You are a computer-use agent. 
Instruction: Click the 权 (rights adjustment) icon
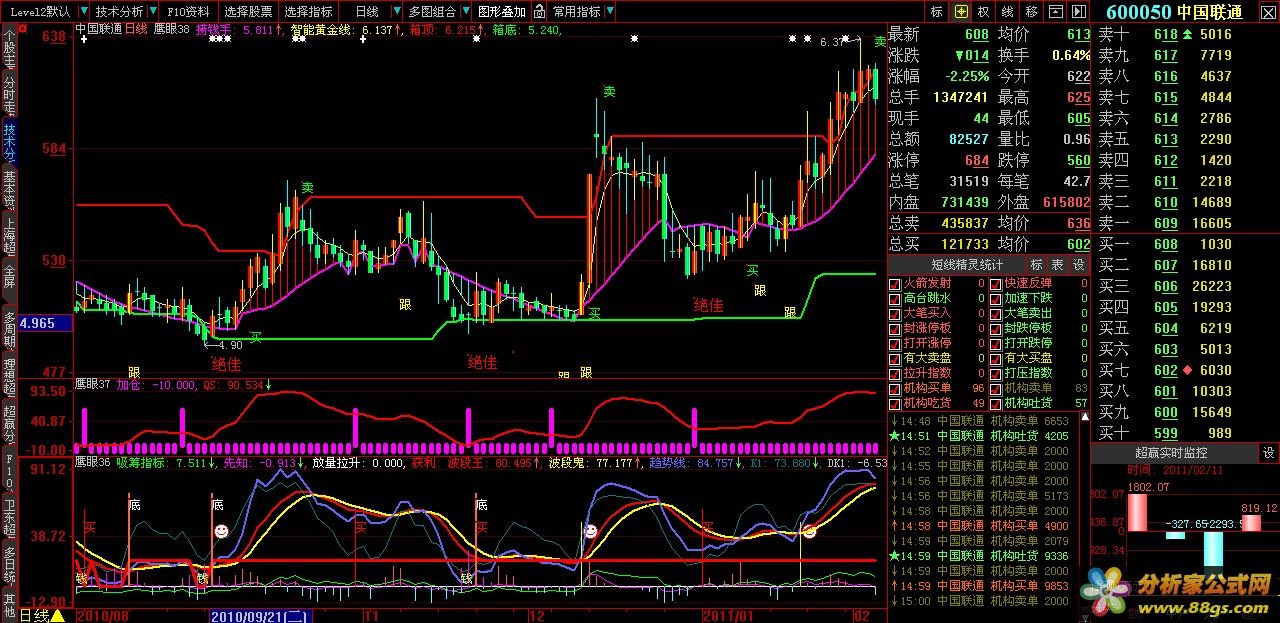[984, 12]
